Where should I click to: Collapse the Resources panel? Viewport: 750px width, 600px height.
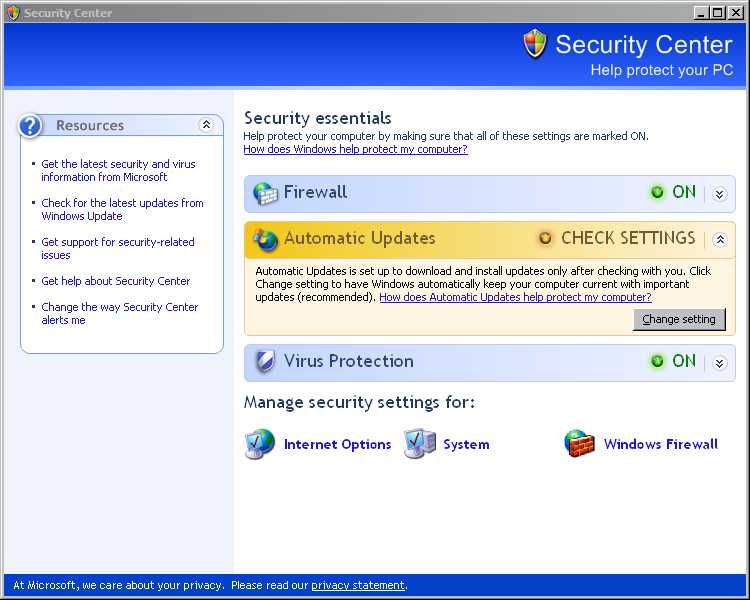click(x=206, y=125)
